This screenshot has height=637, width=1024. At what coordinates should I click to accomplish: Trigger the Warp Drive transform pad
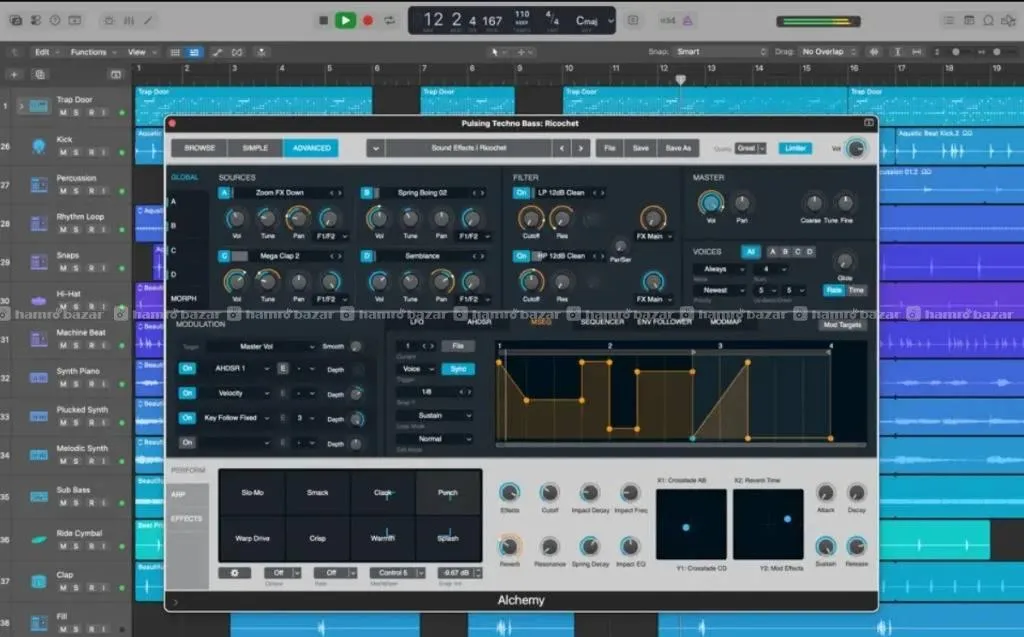point(252,538)
